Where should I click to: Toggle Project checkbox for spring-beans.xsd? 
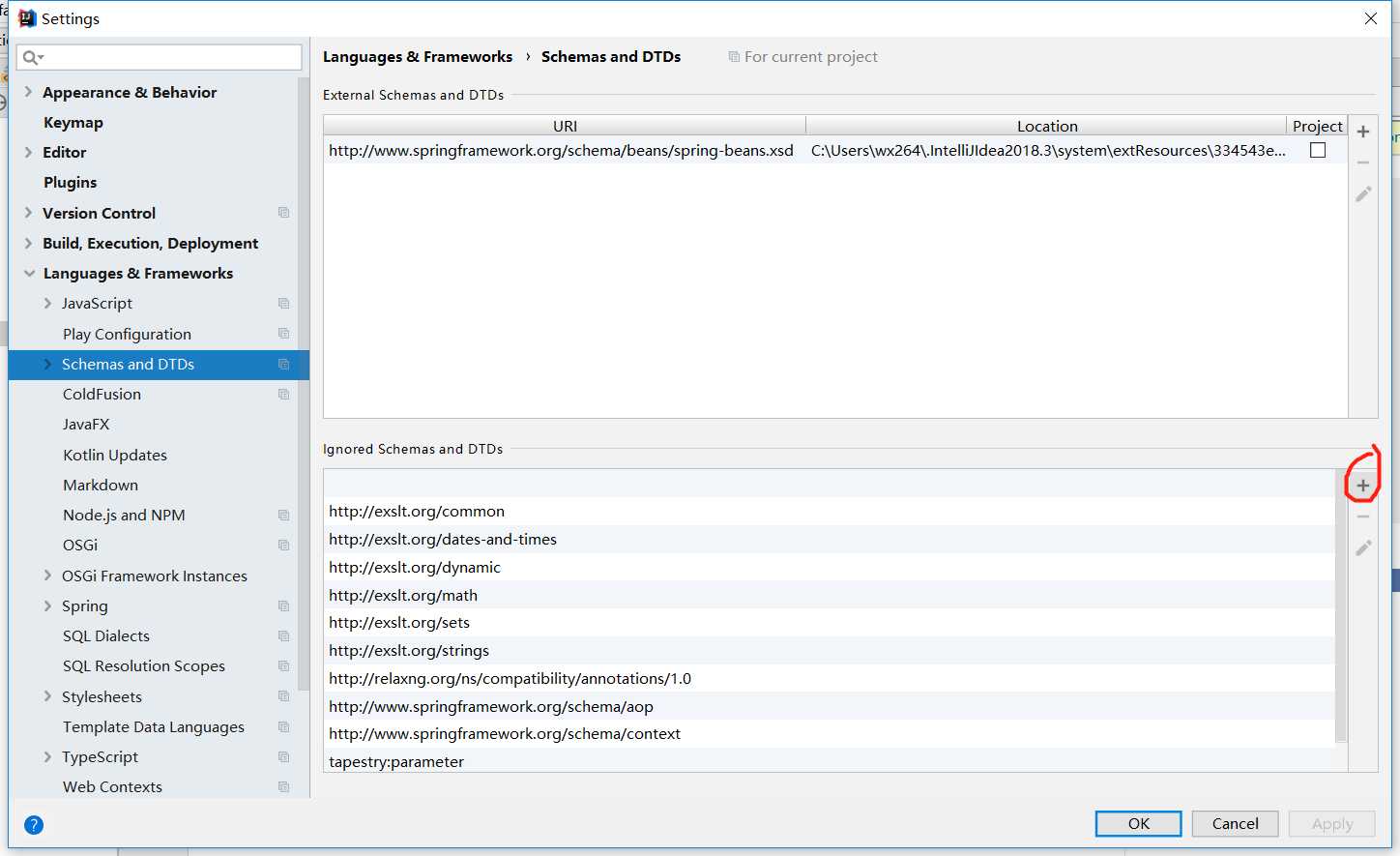[x=1318, y=150]
